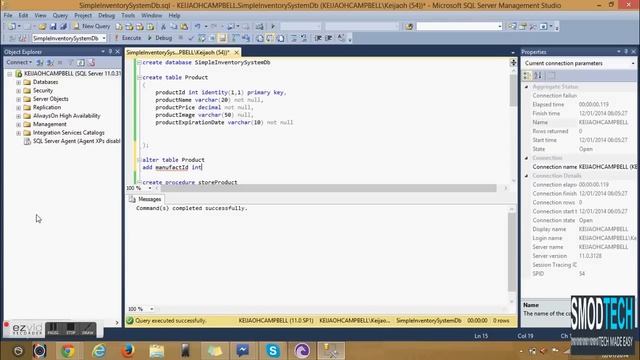Click the Comment out selected lines icon
The height and width of the screenshot is (360, 640).
click(x=293, y=38)
